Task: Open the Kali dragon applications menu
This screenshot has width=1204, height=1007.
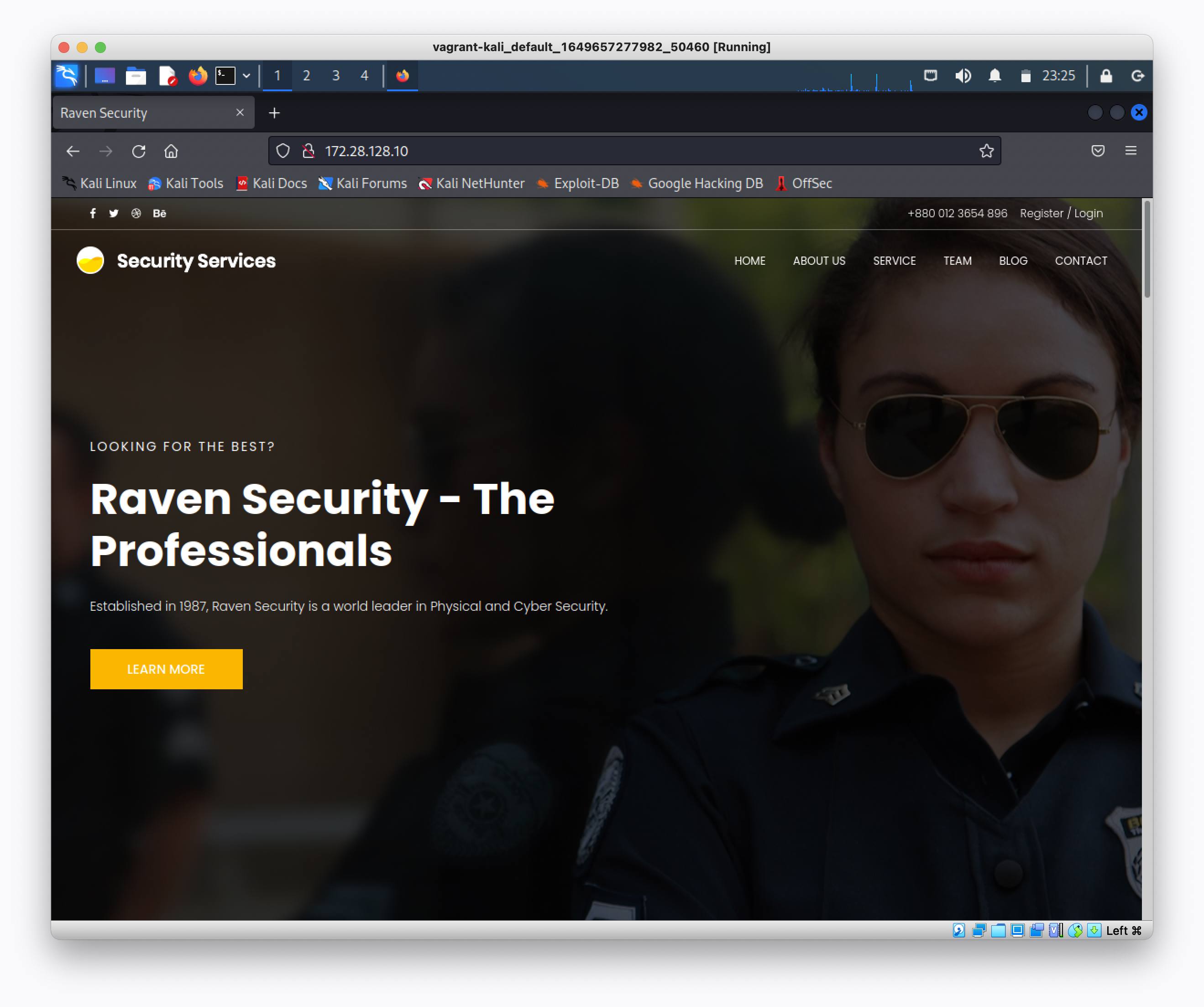Action: (x=67, y=75)
